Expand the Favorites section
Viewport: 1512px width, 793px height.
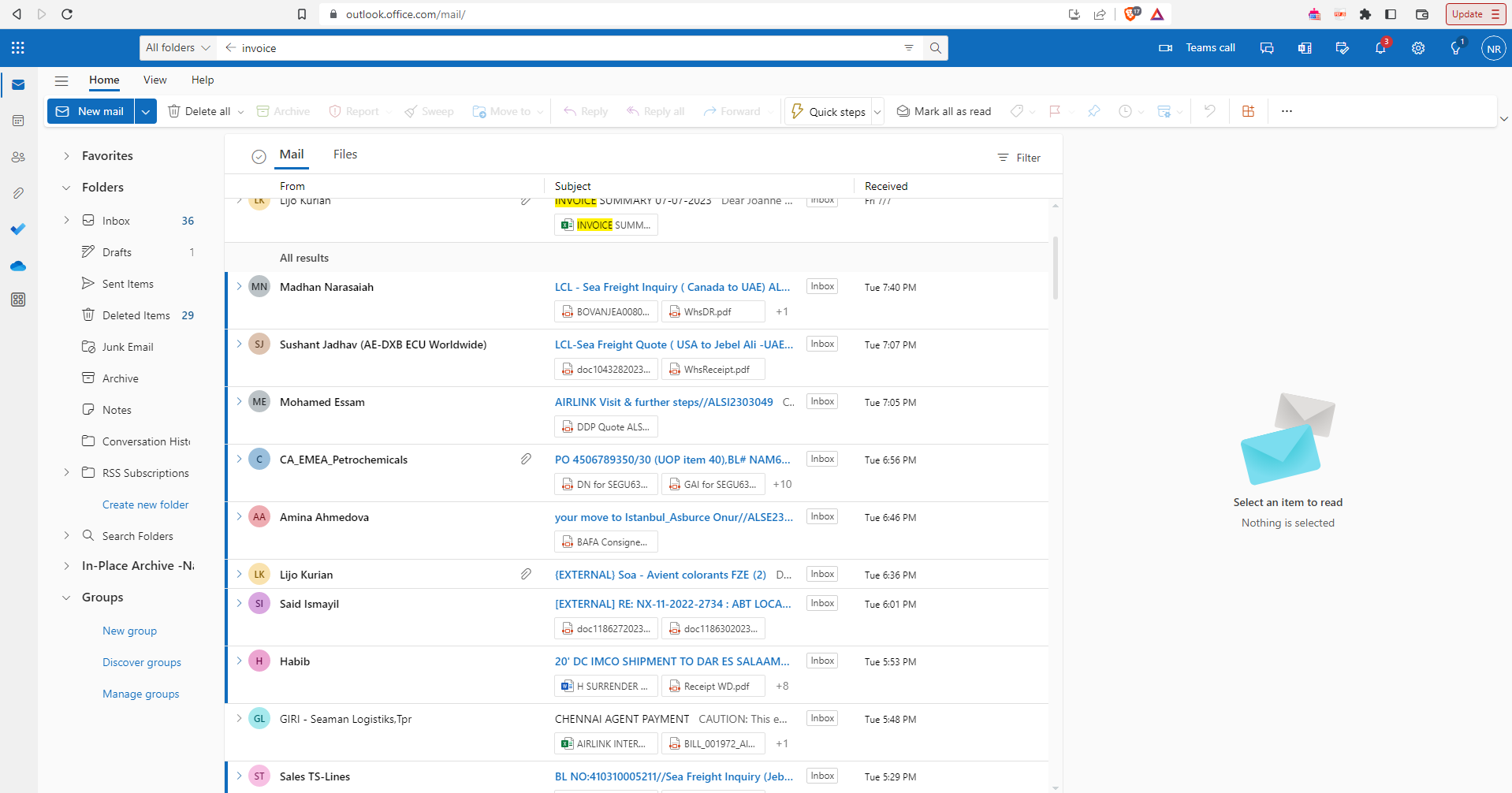pos(66,156)
